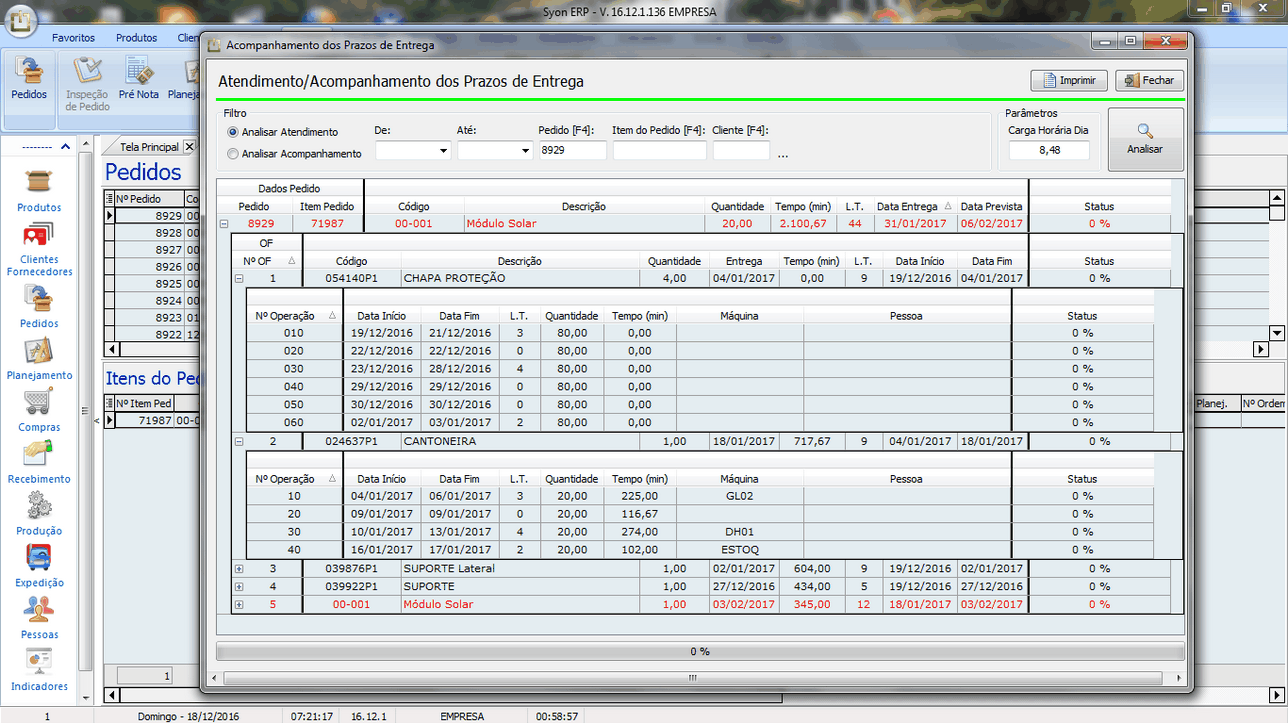Click the Analisar button
Viewport: 1288px width, 724px height.
tap(1145, 139)
